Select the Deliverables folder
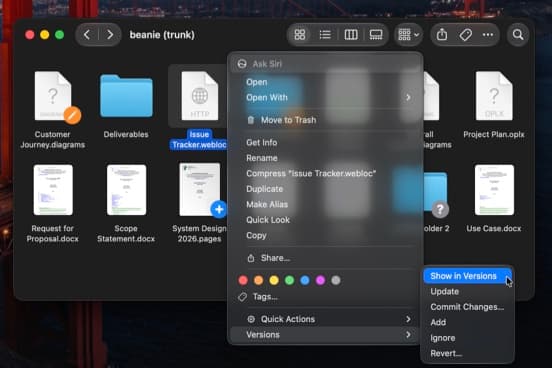 (x=126, y=96)
